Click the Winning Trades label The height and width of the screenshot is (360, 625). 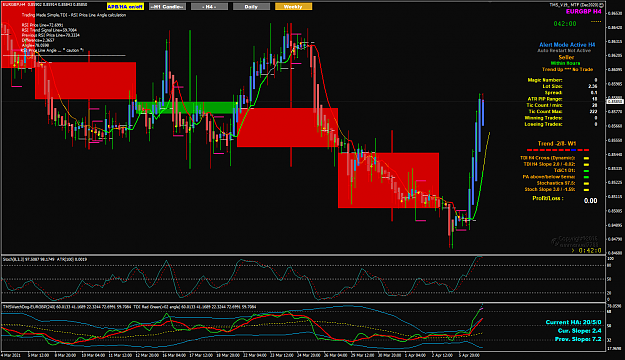[543, 118]
